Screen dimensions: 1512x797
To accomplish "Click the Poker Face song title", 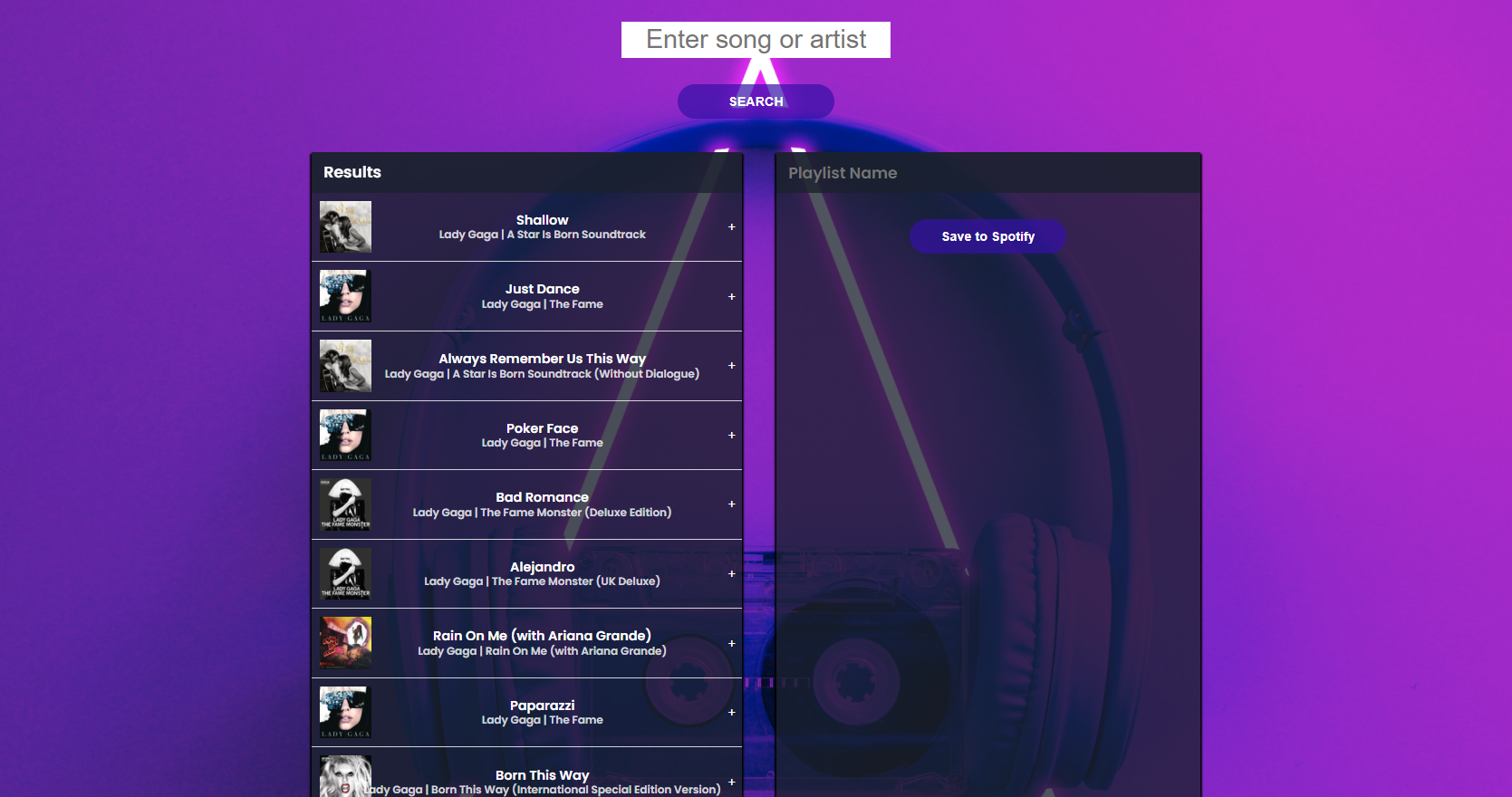I will click(x=542, y=428).
